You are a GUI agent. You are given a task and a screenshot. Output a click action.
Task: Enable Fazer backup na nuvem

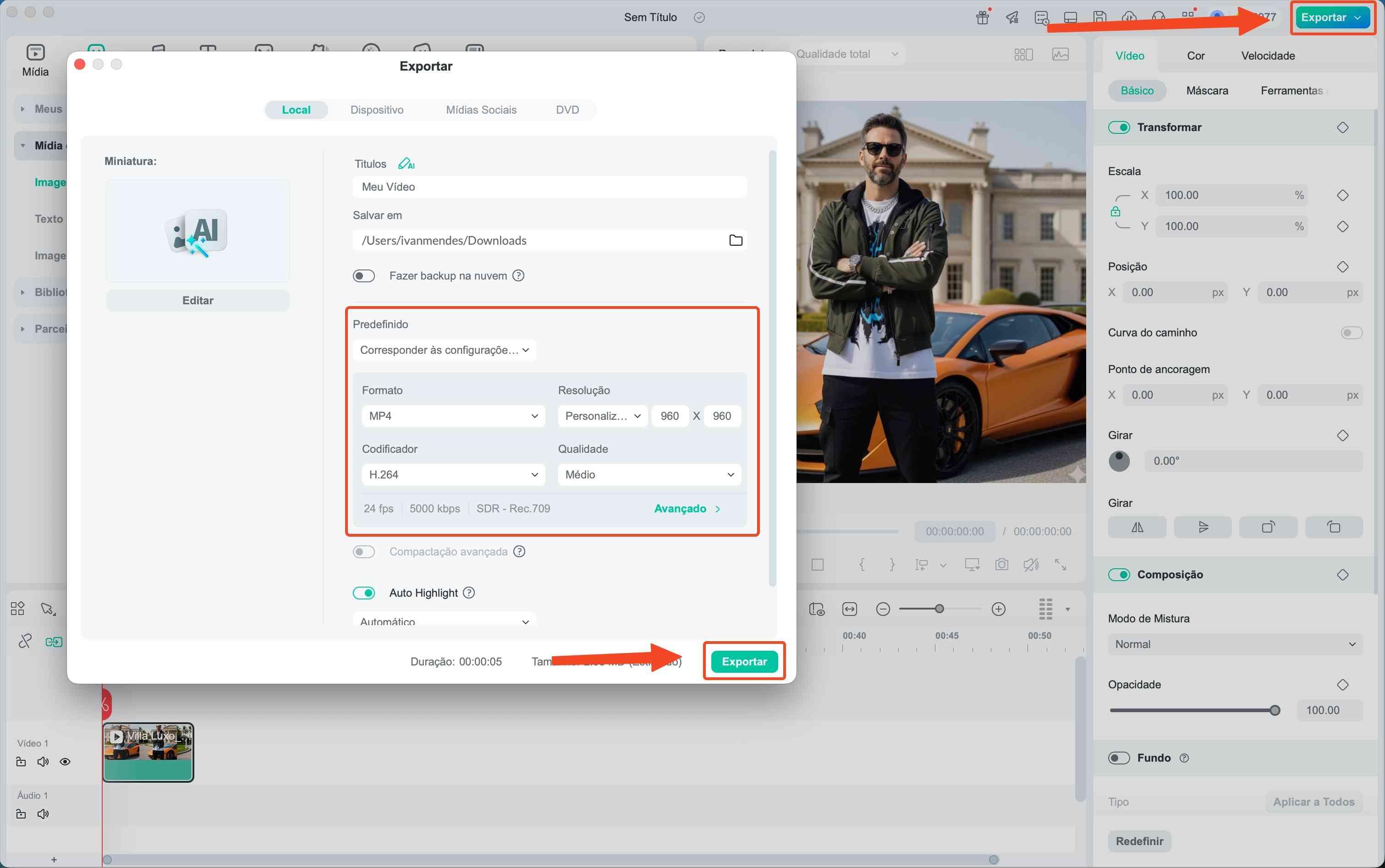pos(363,275)
